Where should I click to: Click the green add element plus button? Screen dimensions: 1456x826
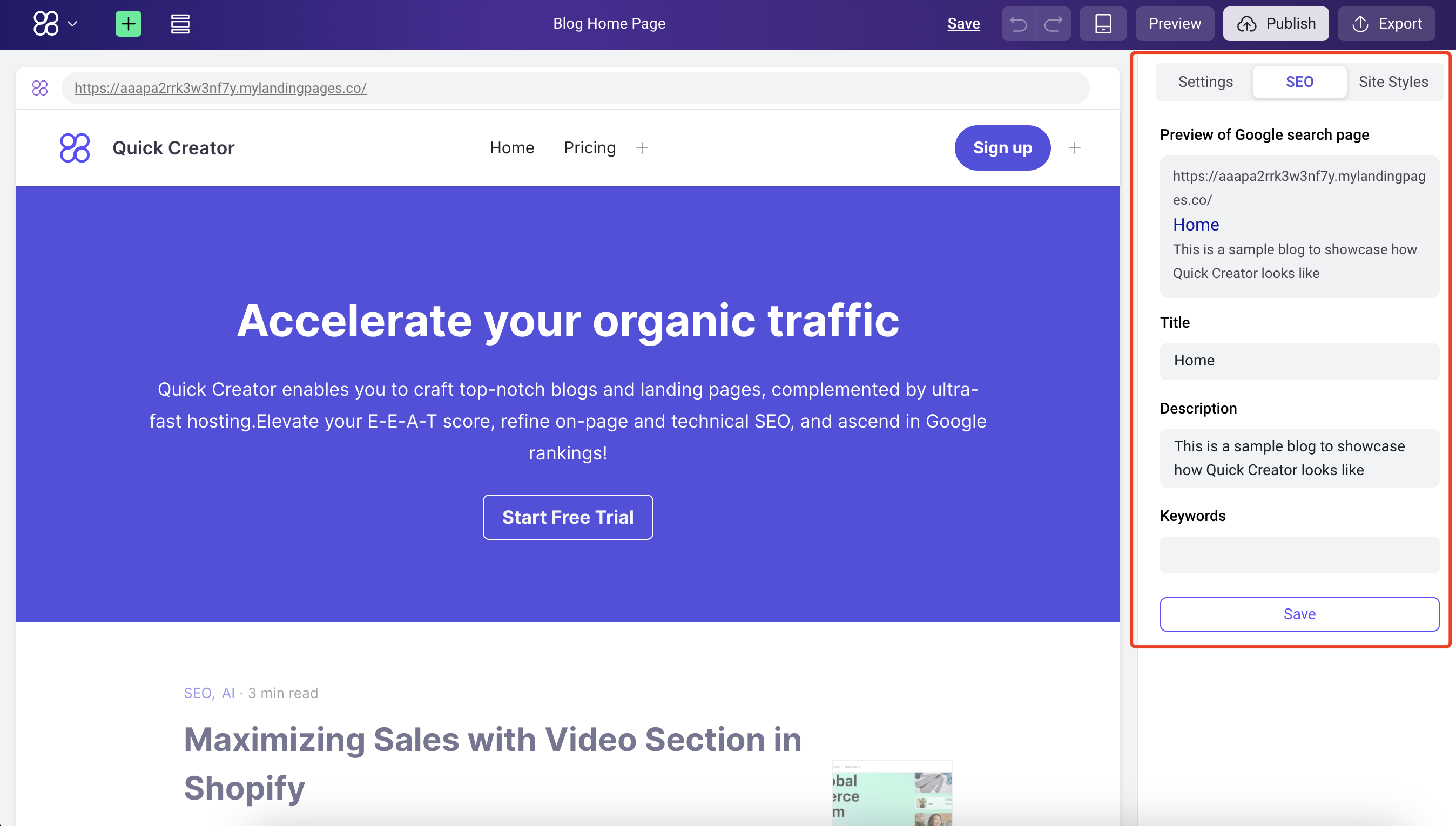(x=128, y=24)
